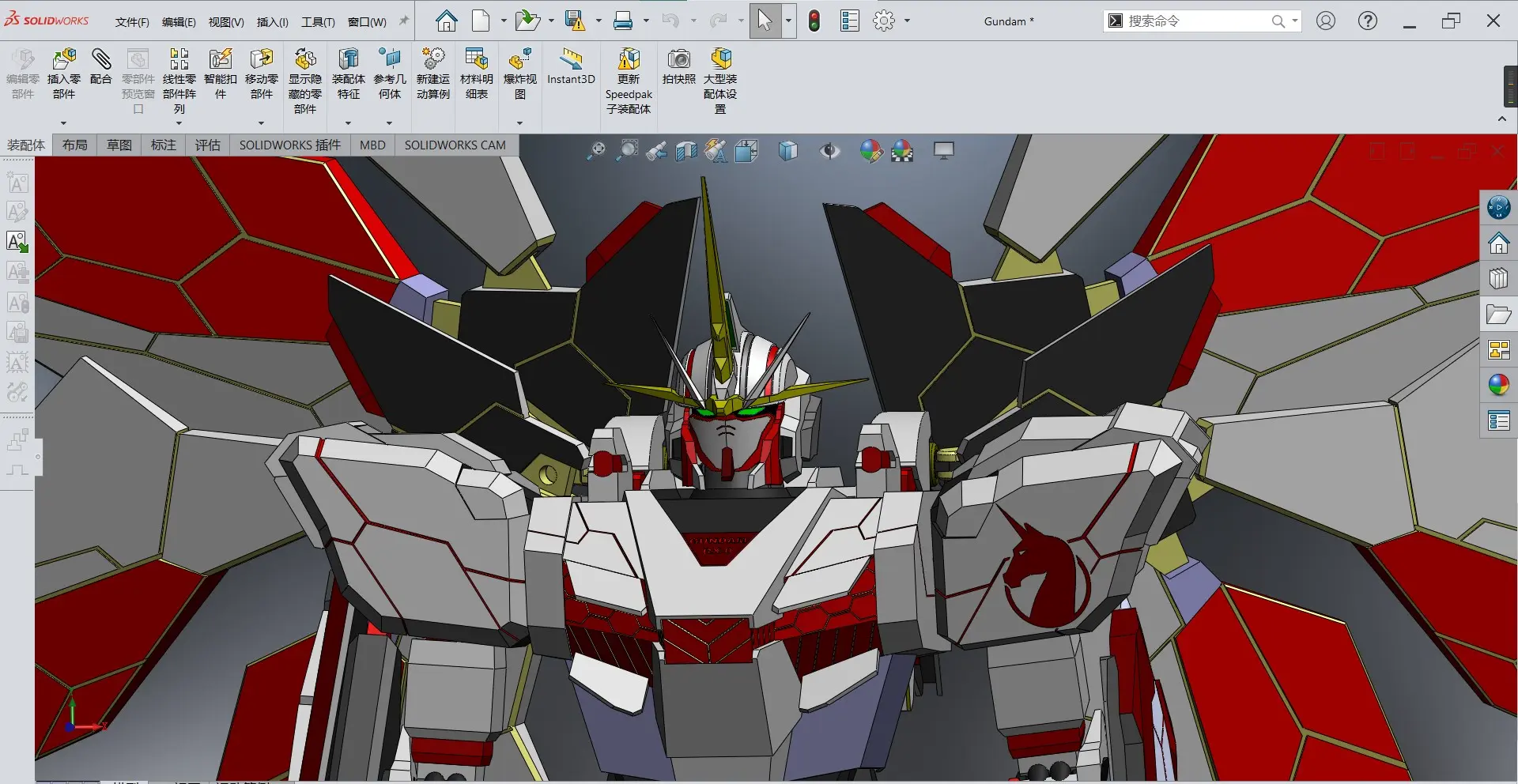
Task: Toggle the menu bar pin icon
Action: tap(404, 21)
